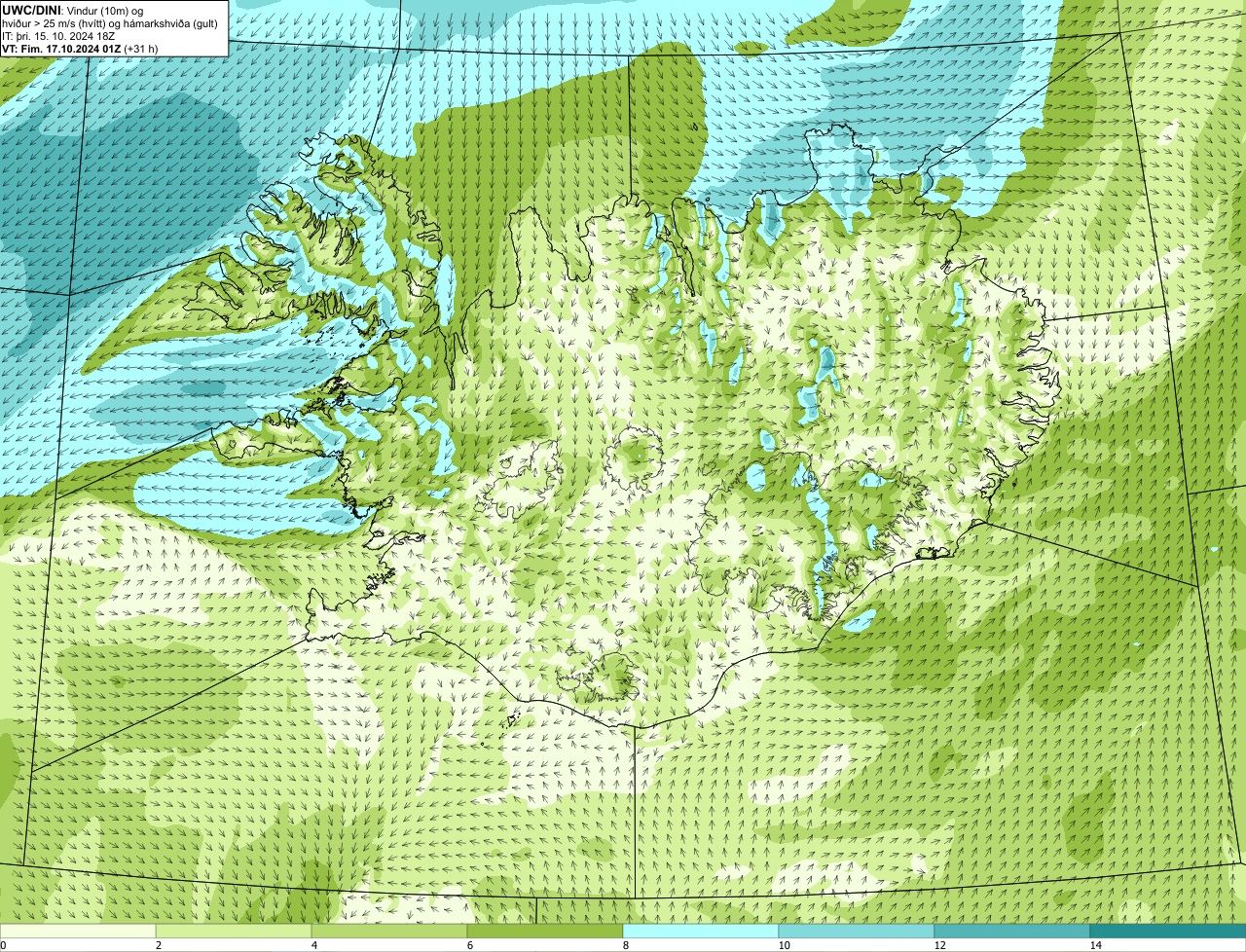
Task: Click the 'IT: þri. 15. 10. 2024 18Z' line
Action: click(x=58, y=36)
